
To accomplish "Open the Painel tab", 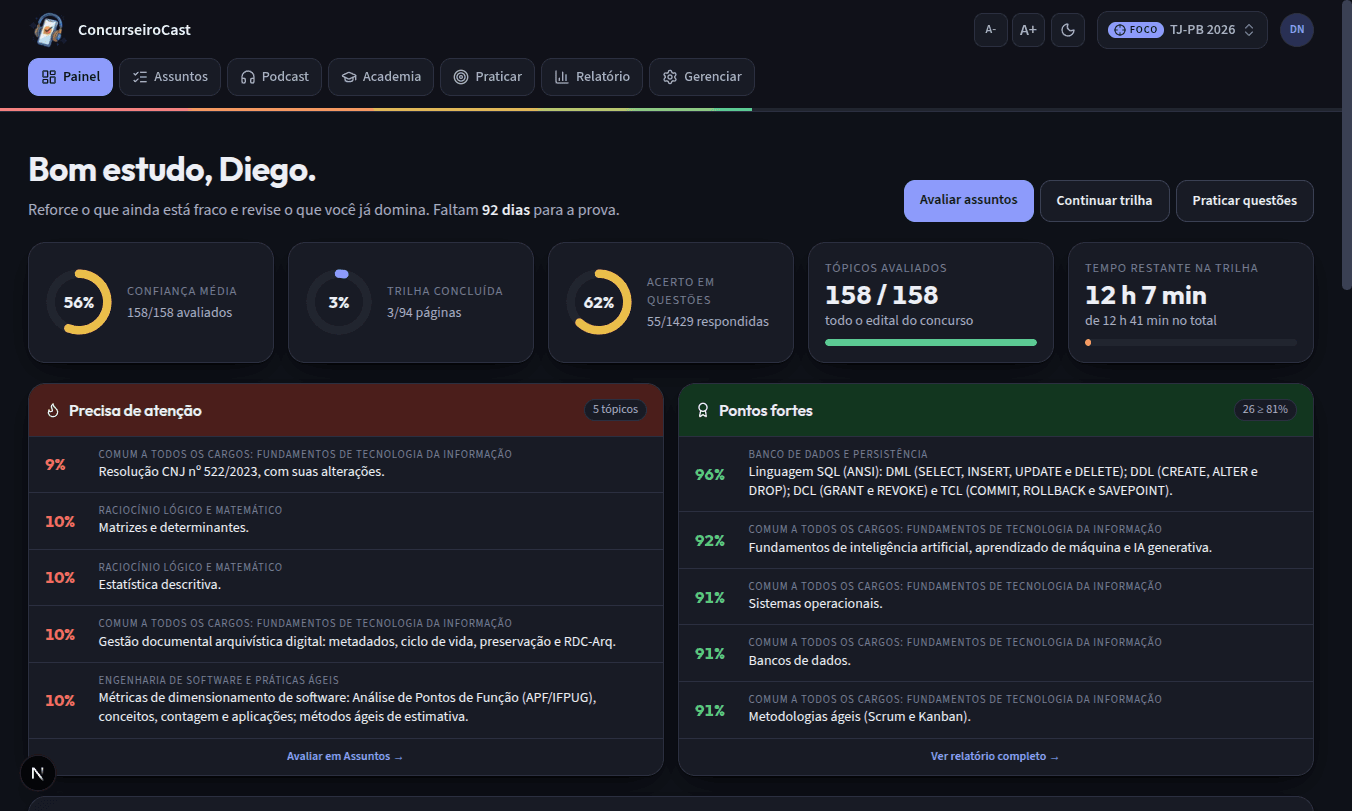I will 70,77.
